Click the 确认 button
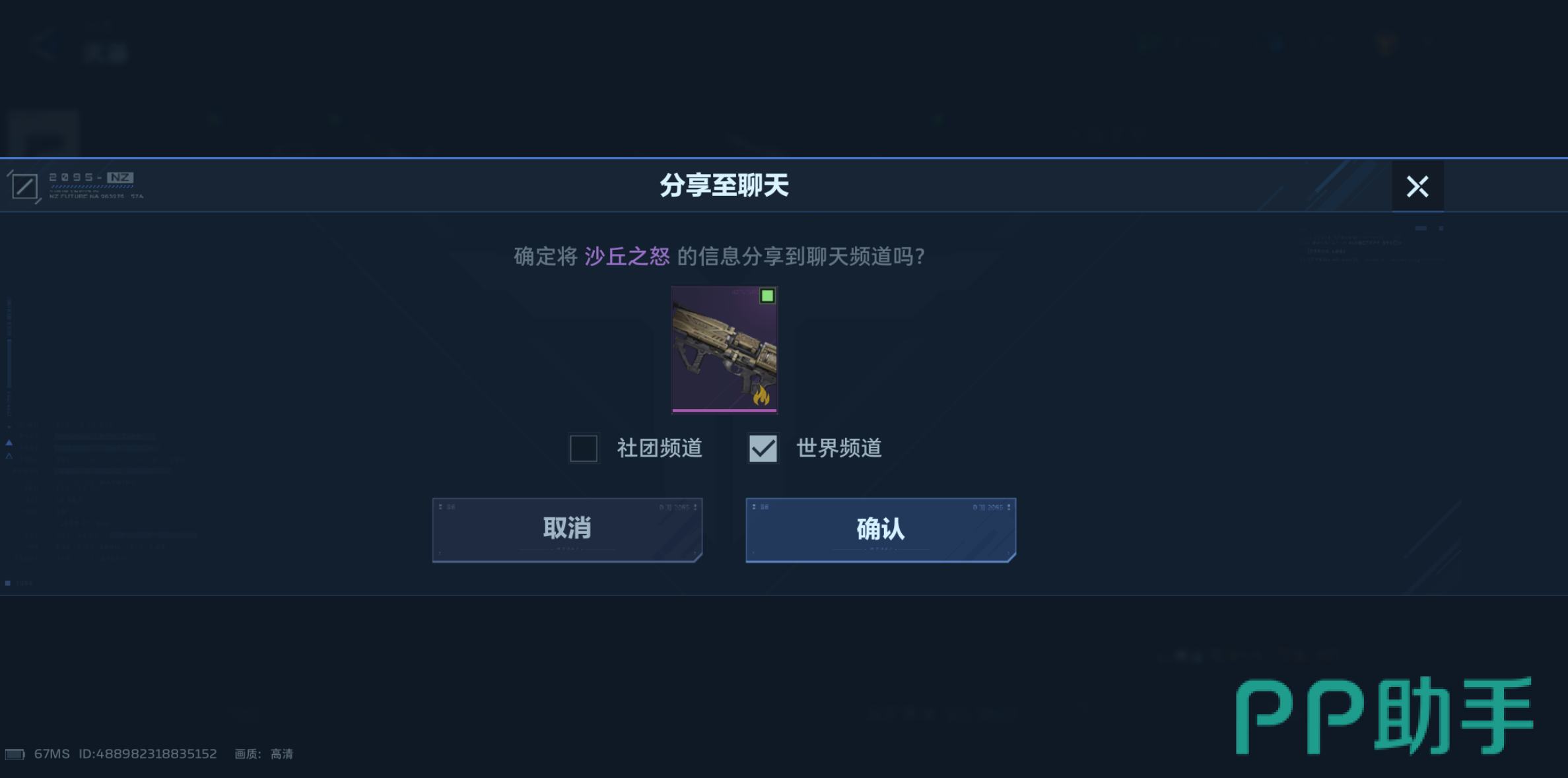1568x778 pixels. coord(881,530)
